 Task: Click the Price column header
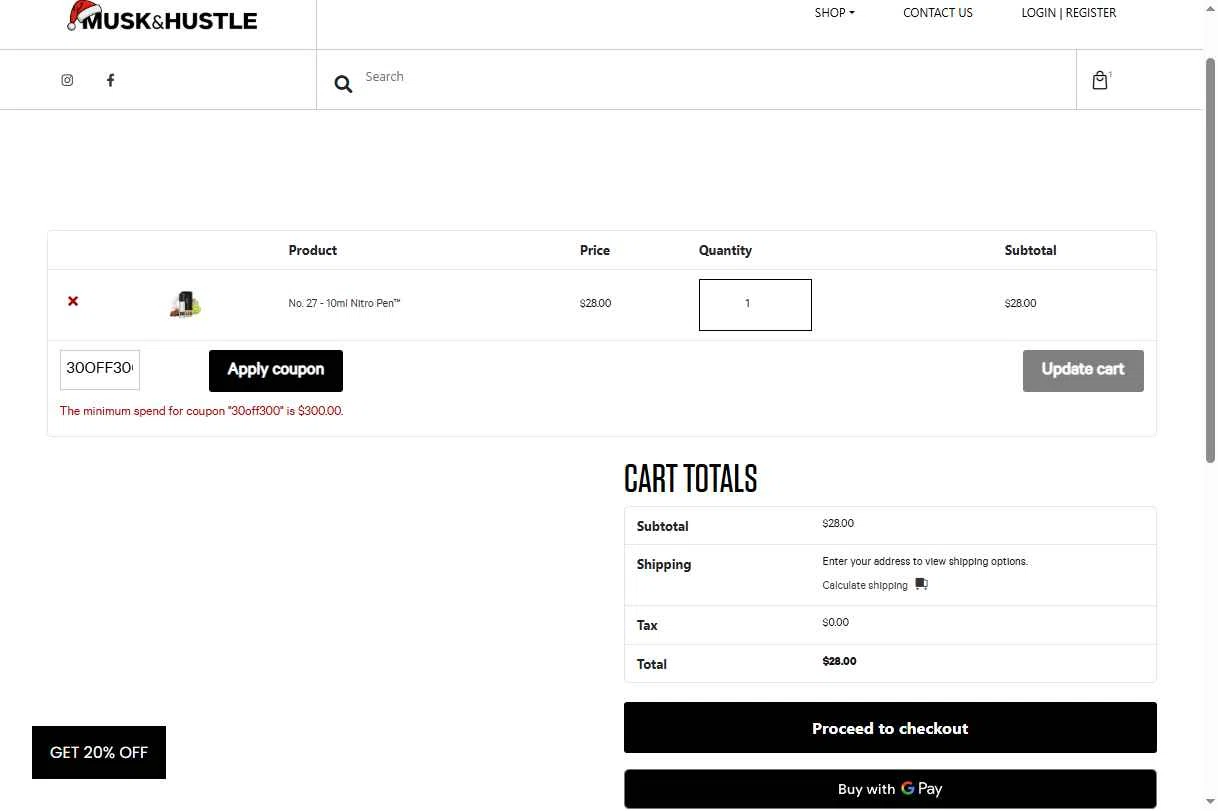(595, 250)
